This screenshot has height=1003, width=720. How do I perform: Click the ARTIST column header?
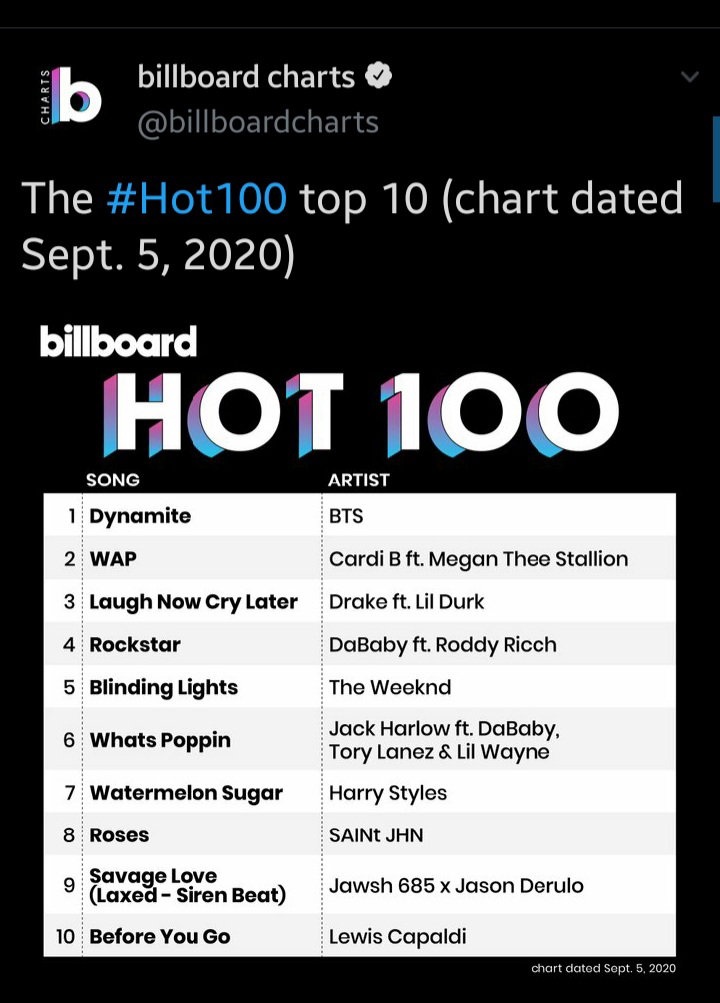[358, 480]
